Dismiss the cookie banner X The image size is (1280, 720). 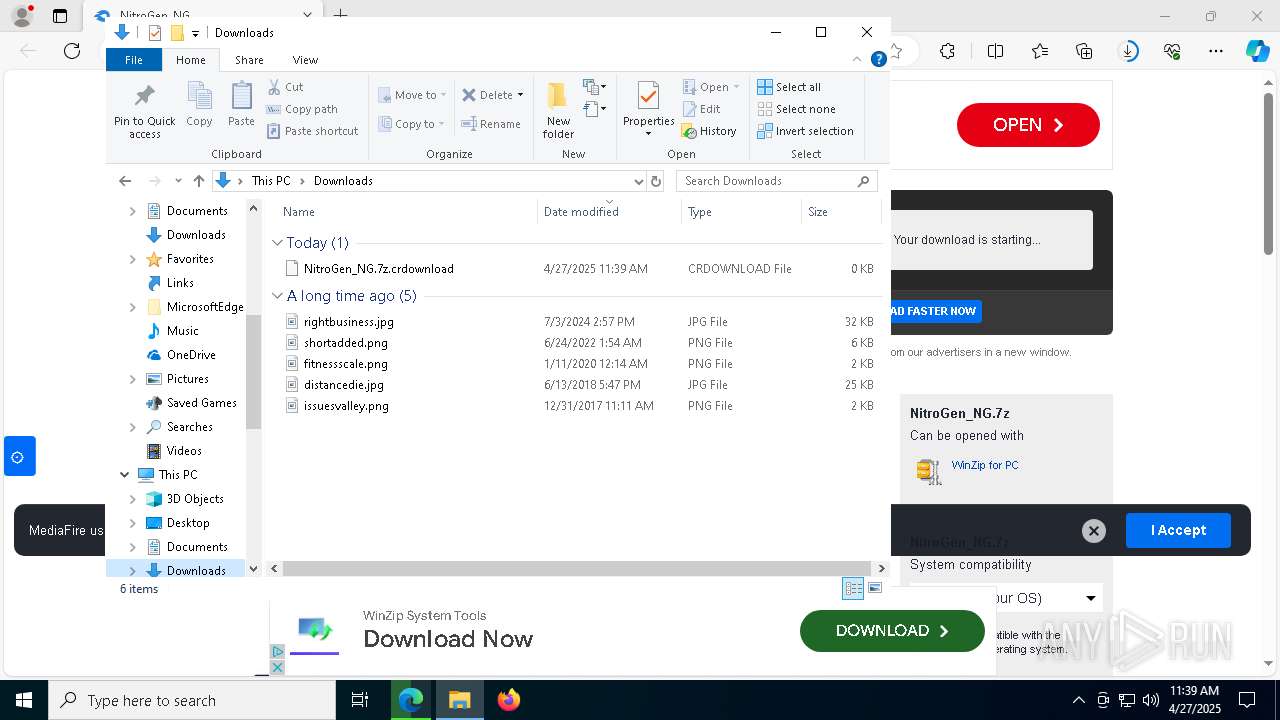click(1094, 531)
